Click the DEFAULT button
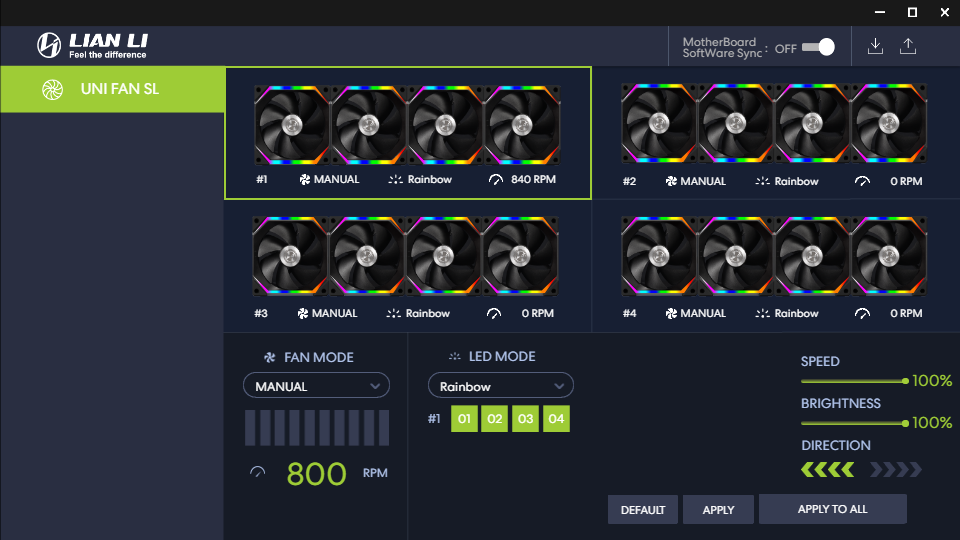960x540 pixels. tap(643, 509)
